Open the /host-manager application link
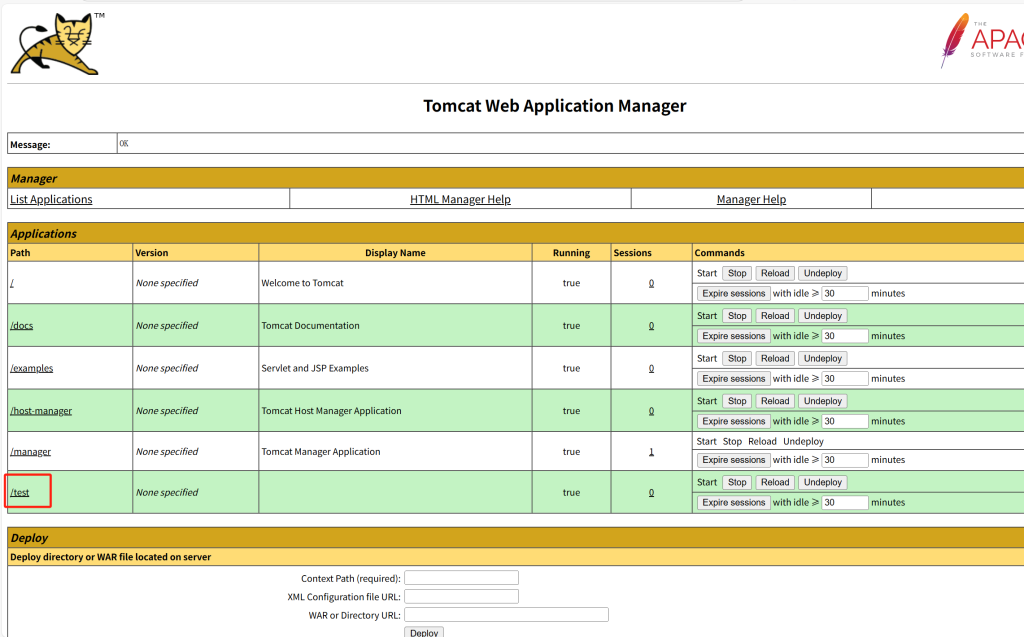Viewport: 1024px width, 637px height. point(41,410)
